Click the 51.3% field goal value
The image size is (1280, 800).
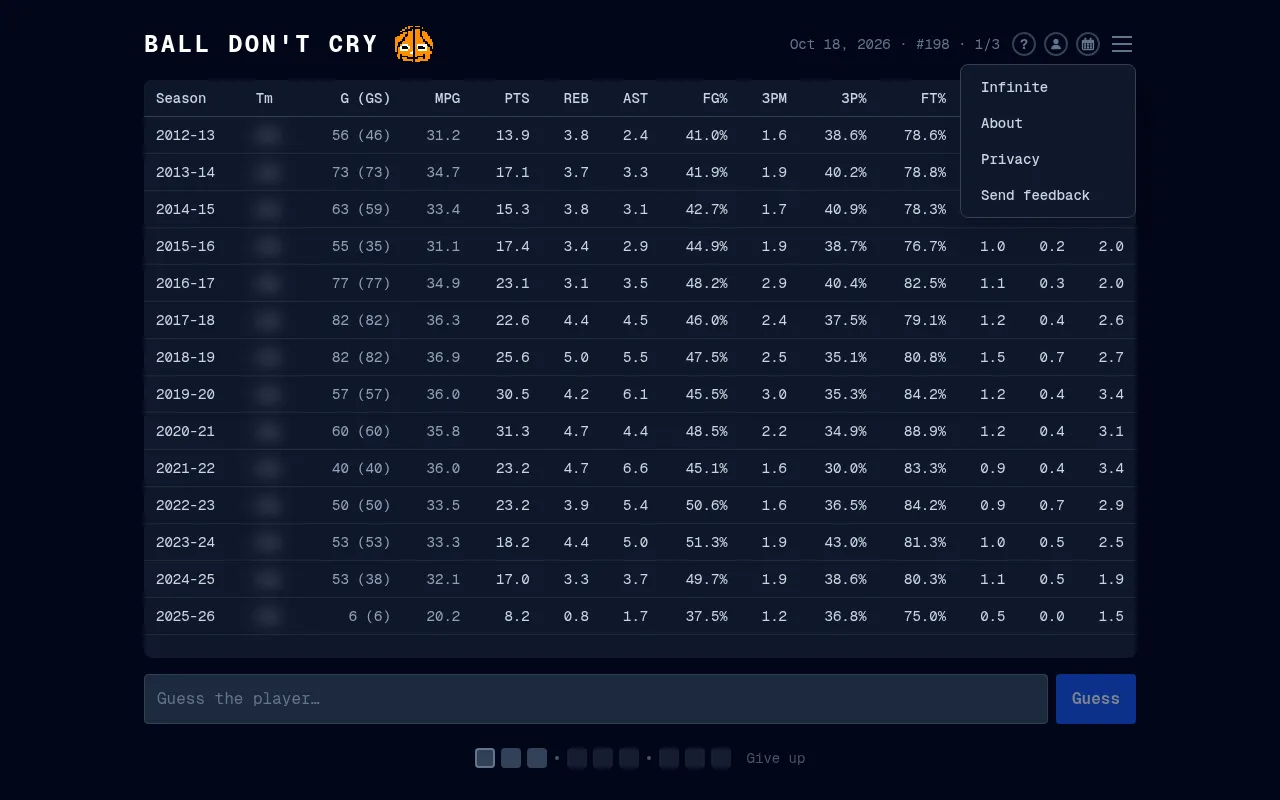707,542
